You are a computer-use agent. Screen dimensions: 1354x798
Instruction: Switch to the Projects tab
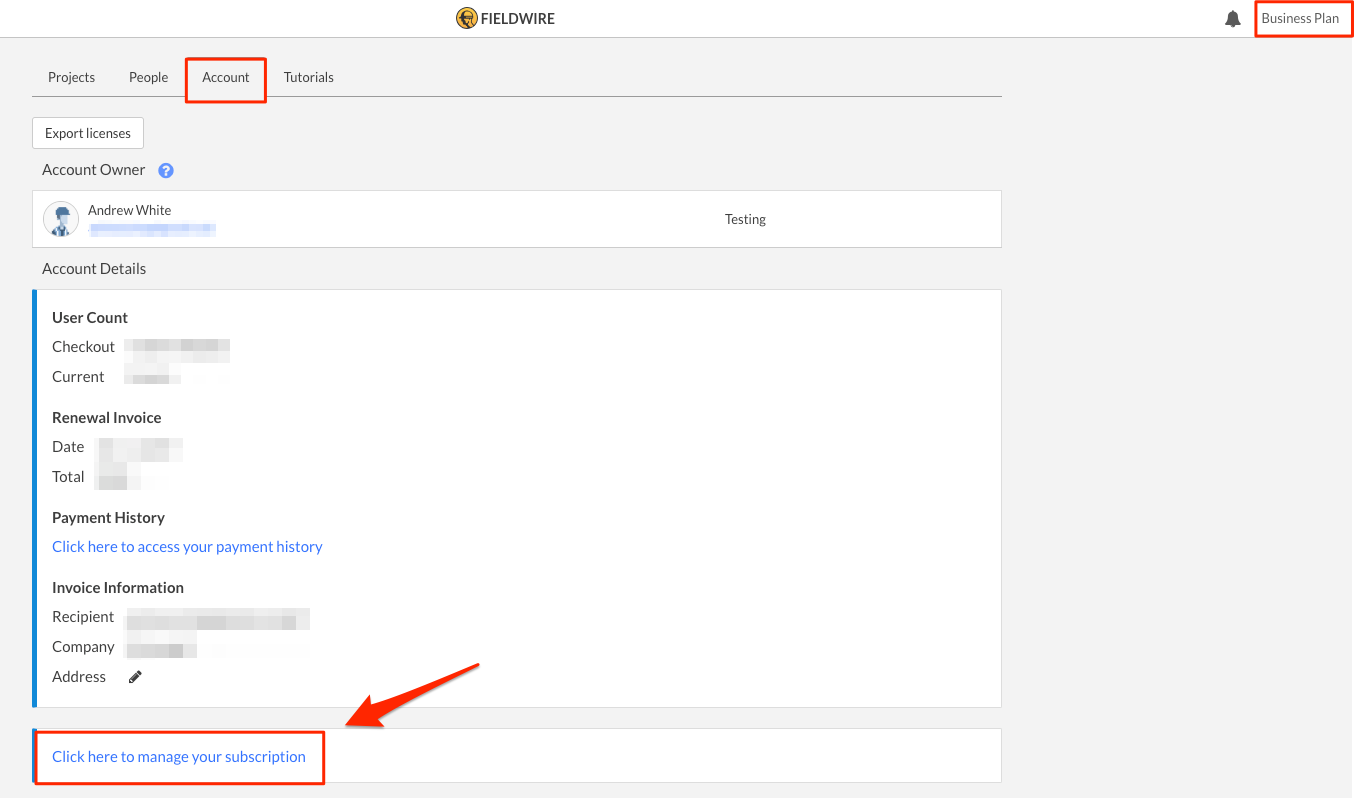72,77
